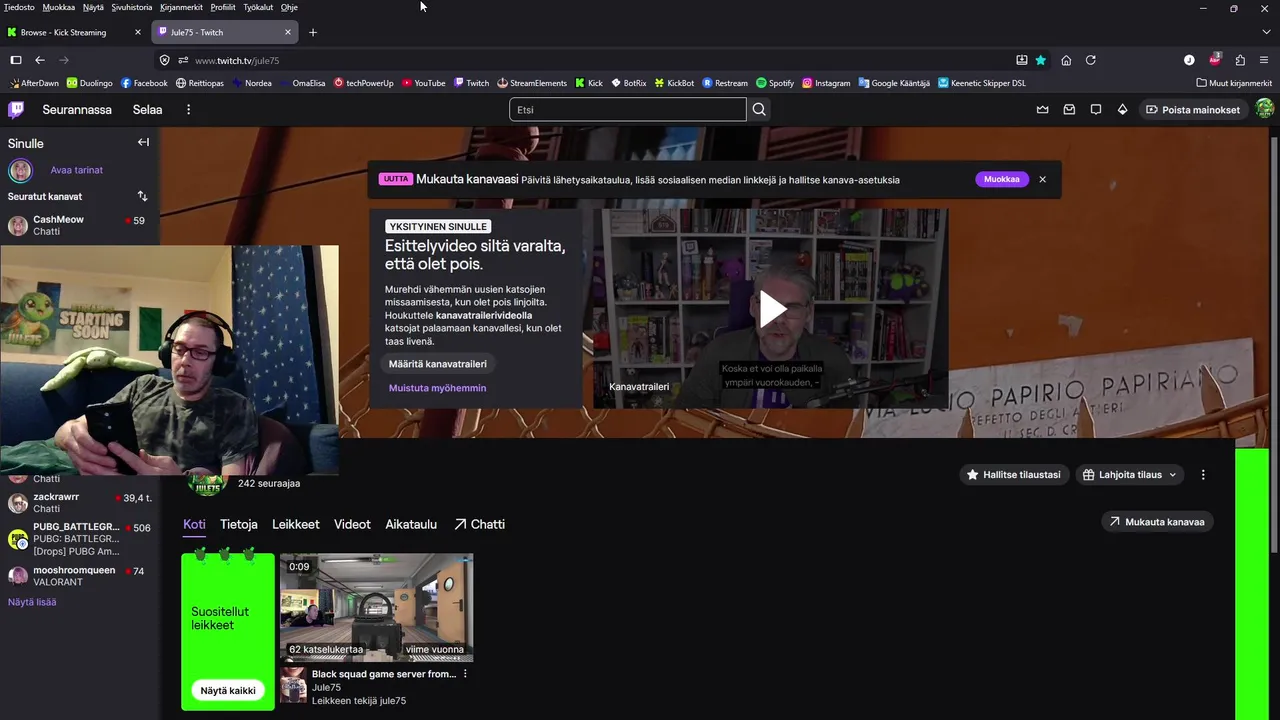Expand followed channels with Näytä lisää
The height and width of the screenshot is (720, 1280).
tap(32, 602)
